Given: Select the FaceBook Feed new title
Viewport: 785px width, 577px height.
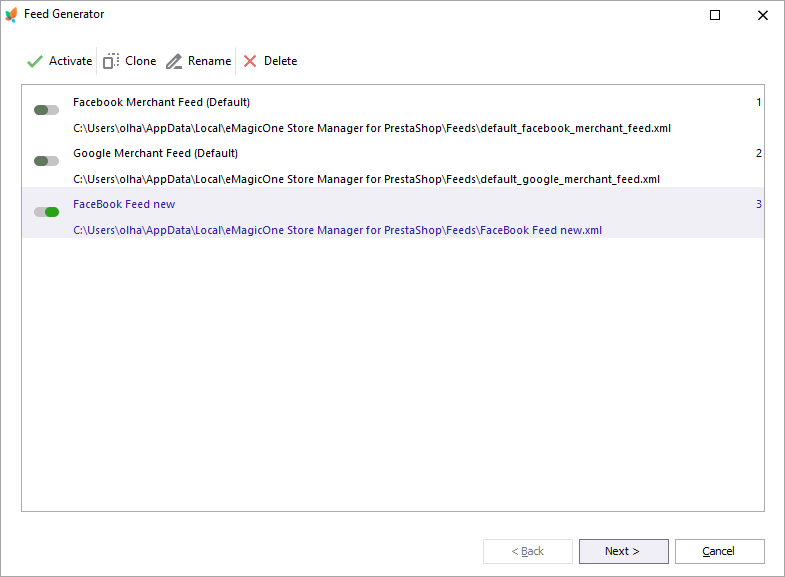Looking at the screenshot, I should tap(124, 204).
